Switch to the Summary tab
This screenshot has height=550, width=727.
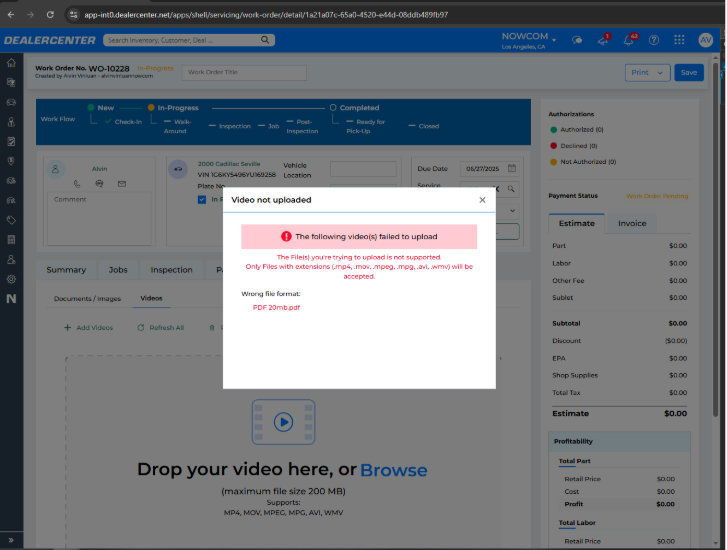tap(66, 270)
